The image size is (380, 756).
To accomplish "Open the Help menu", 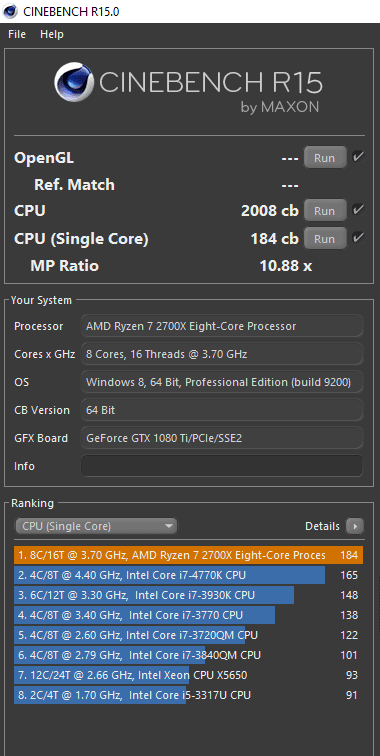I will (52, 34).
